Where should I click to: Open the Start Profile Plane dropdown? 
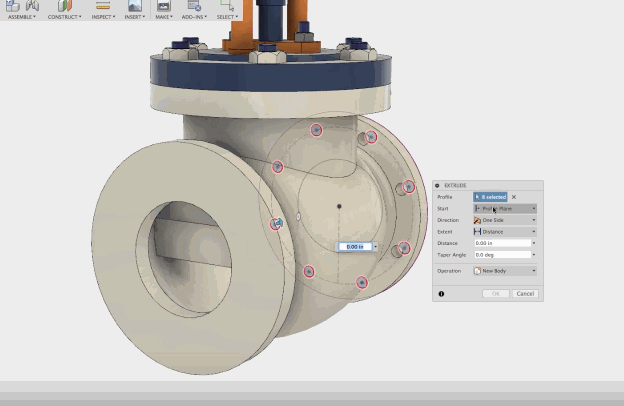pos(505,209)
